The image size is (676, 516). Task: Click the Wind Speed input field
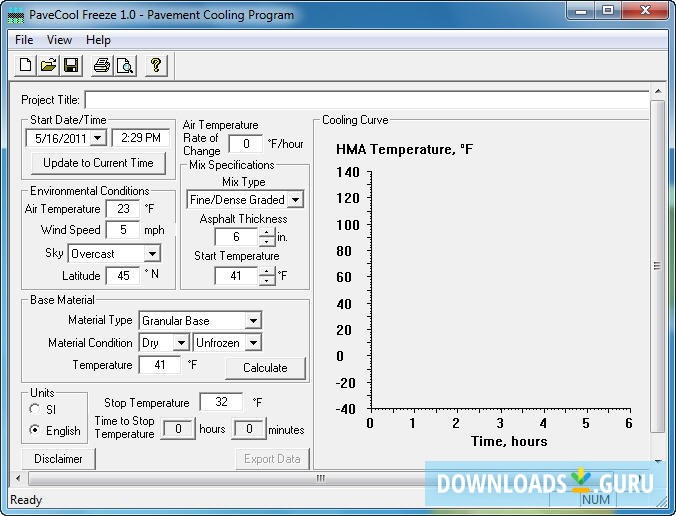(123, 230)
